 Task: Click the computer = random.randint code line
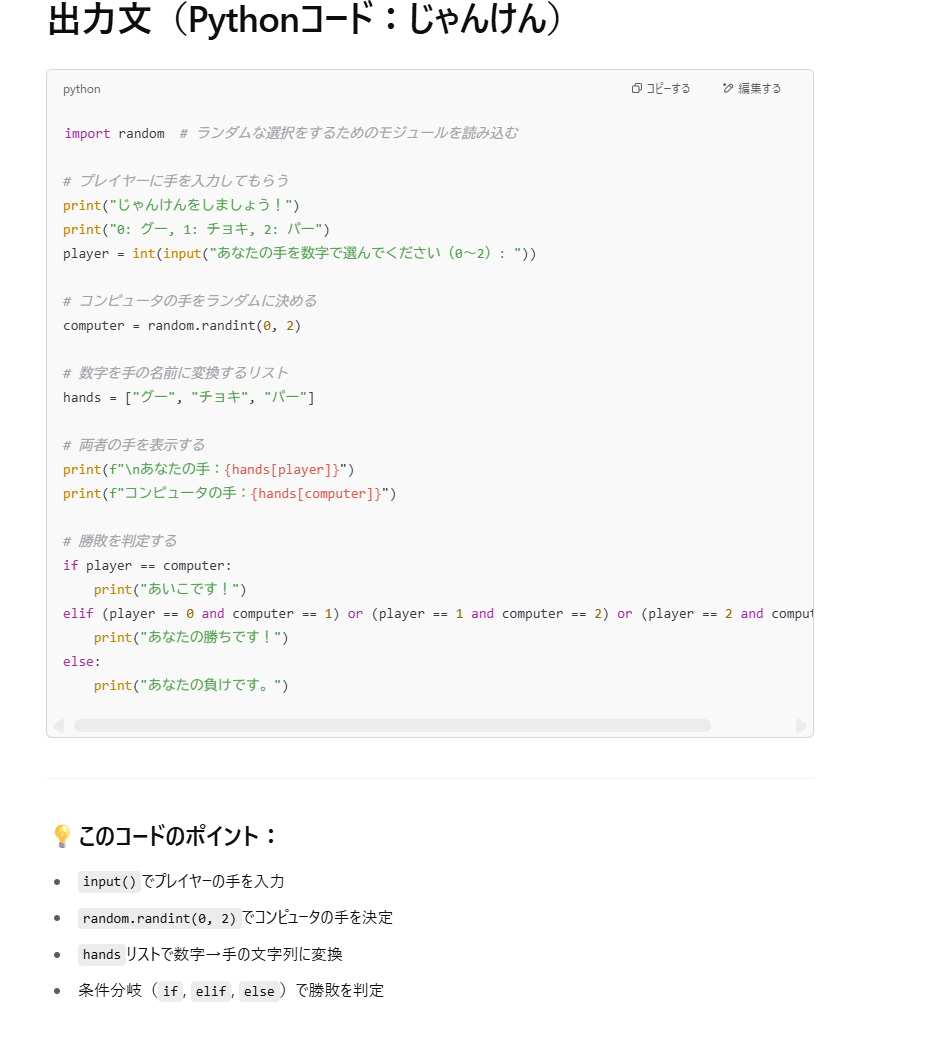(x=181, y=326)
